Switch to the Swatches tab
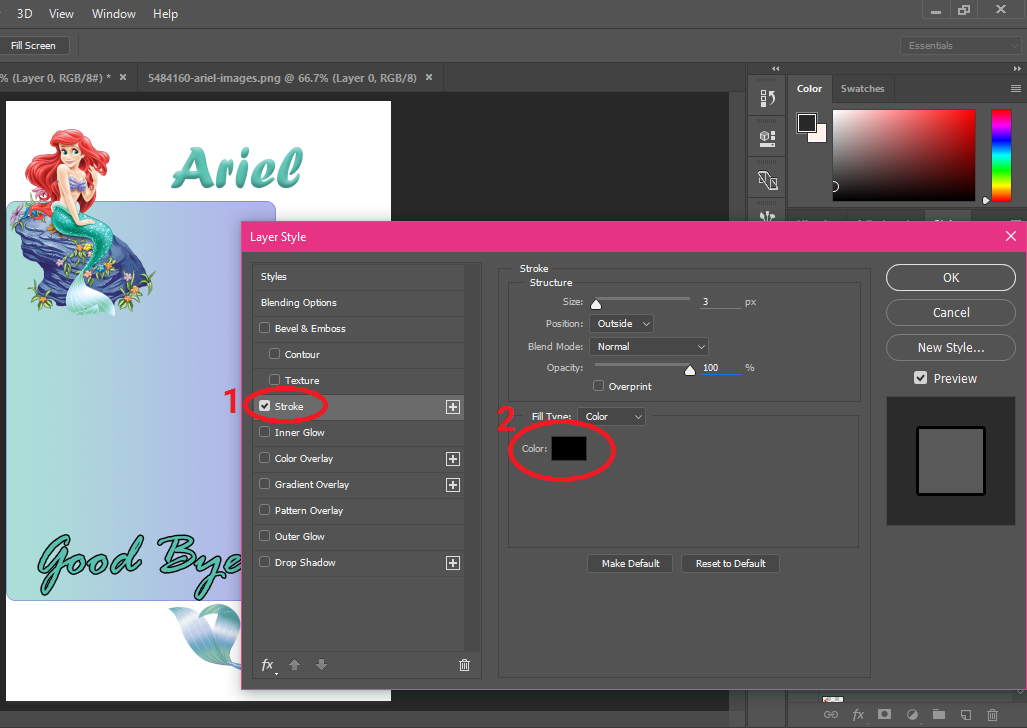The width and height of the screenshot is (1027, 728). coord(863,88)
